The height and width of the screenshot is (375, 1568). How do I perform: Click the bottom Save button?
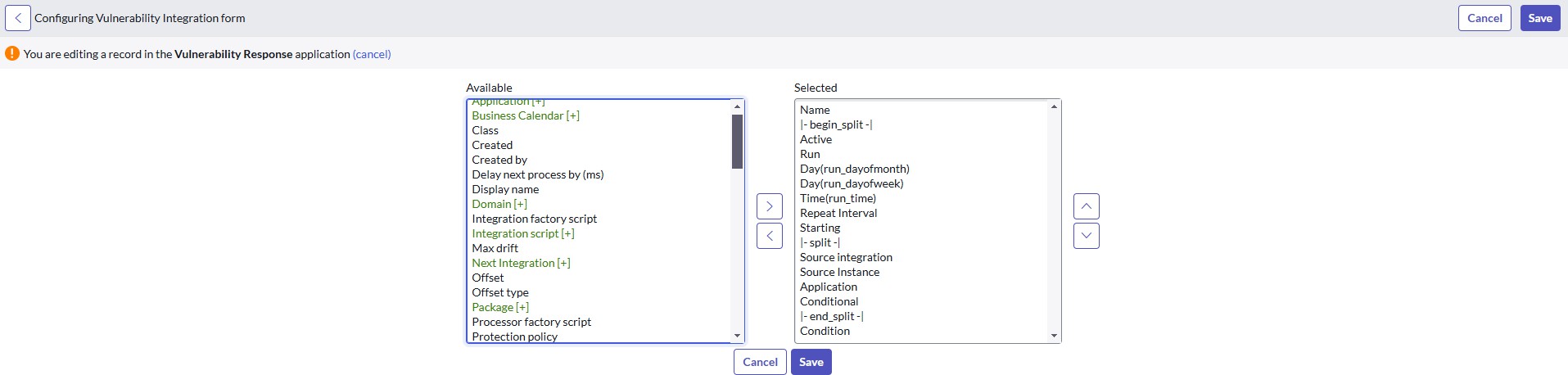(x=811, y=362)
